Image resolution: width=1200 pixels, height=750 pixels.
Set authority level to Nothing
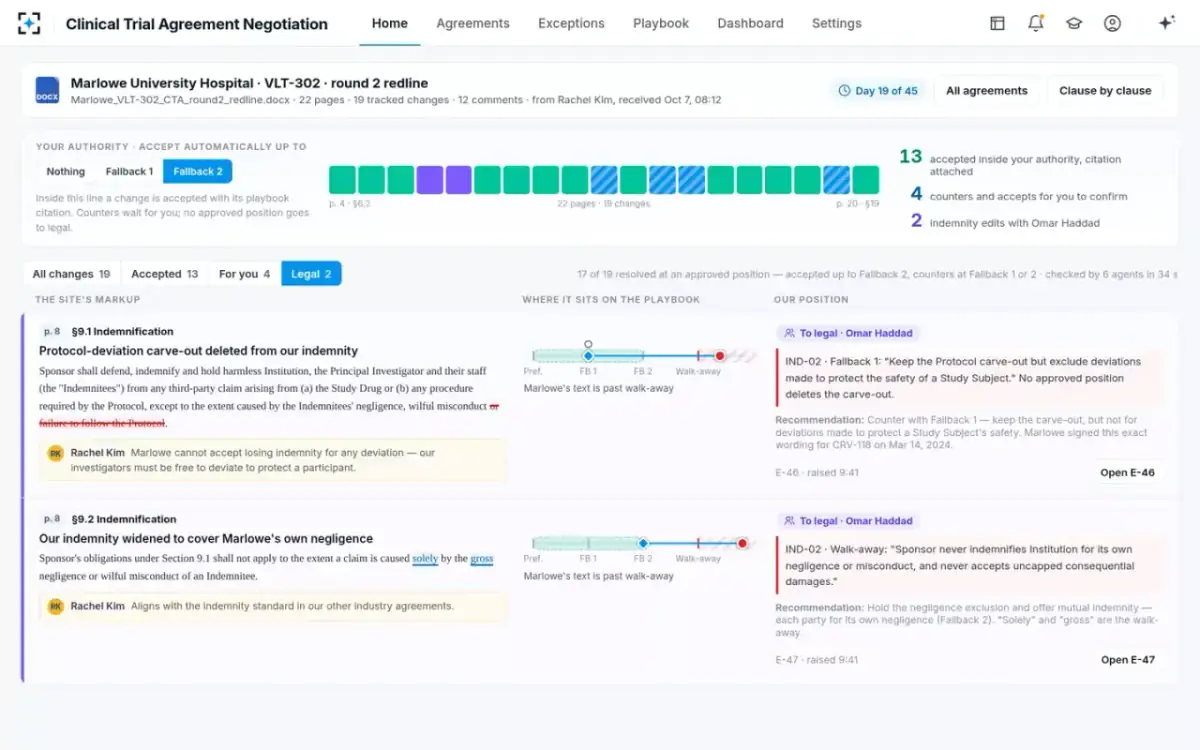coord(66,171)
